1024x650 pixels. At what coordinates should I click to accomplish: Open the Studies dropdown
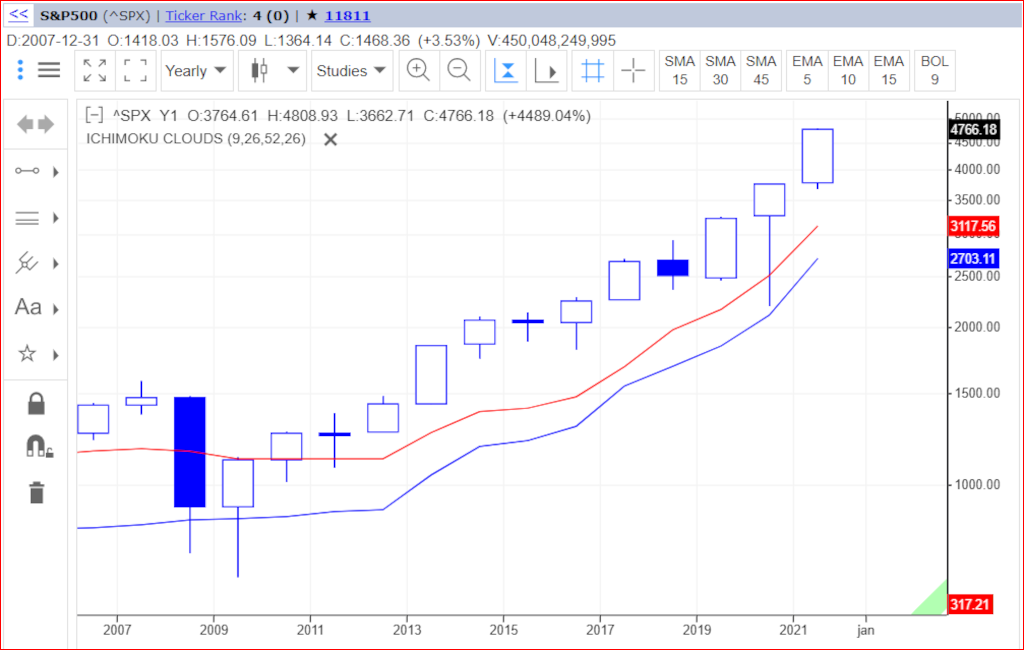[x=350, y=71]
